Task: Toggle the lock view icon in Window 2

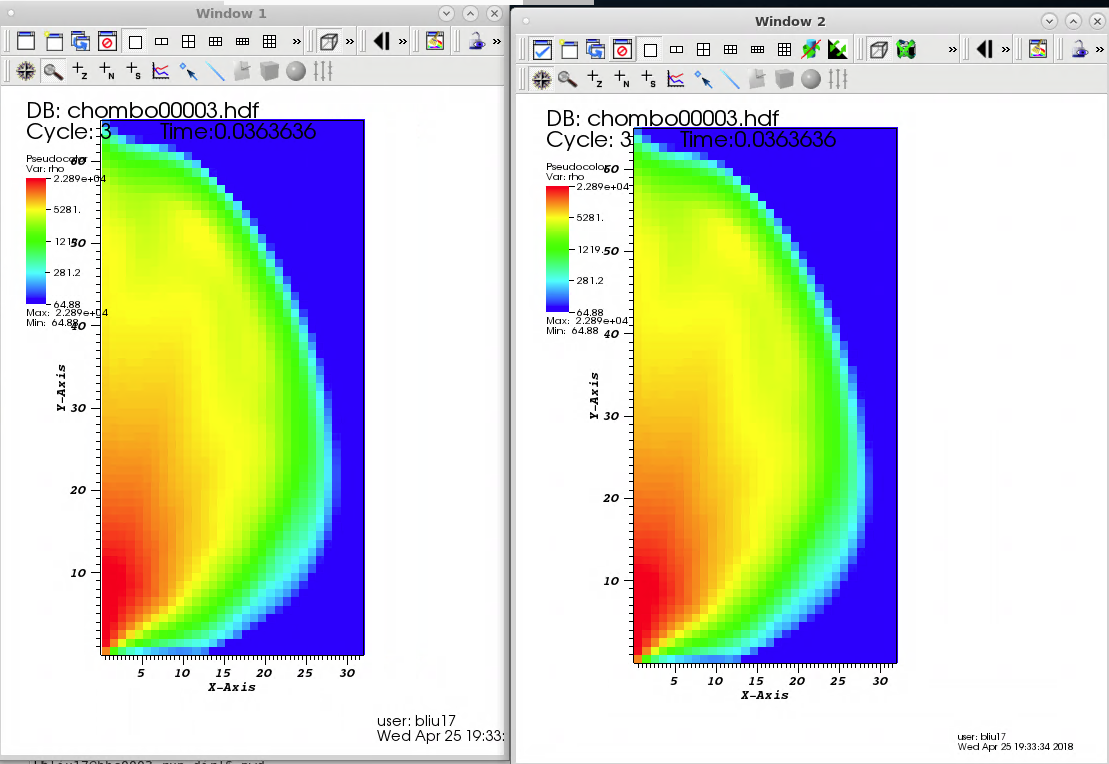Action: click(1080, 50)
